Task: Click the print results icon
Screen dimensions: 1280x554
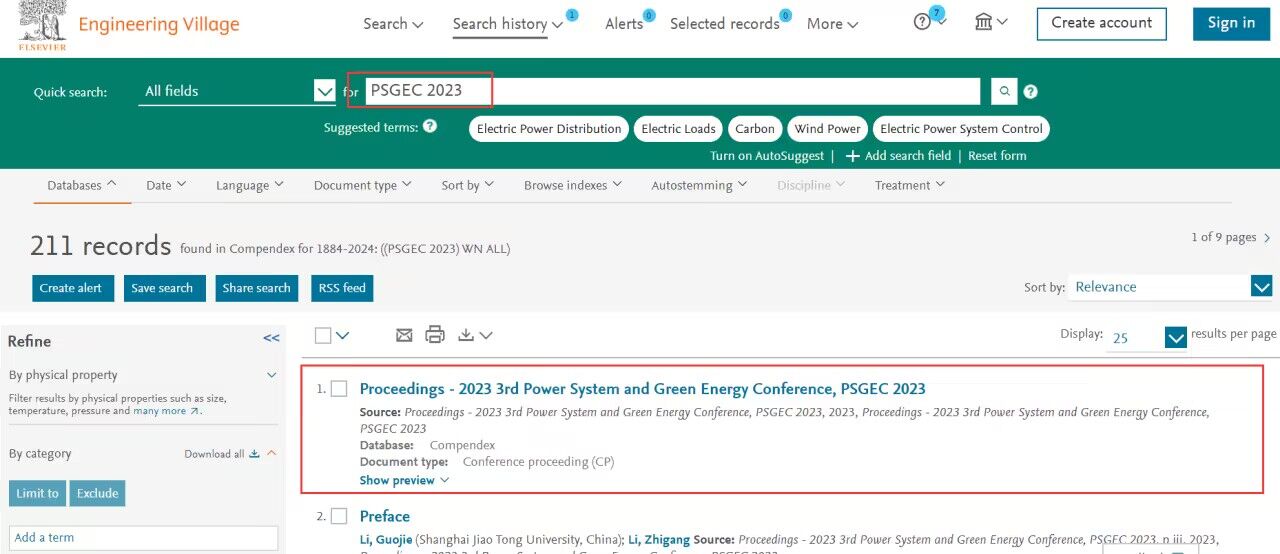Action: pos(435,335)
